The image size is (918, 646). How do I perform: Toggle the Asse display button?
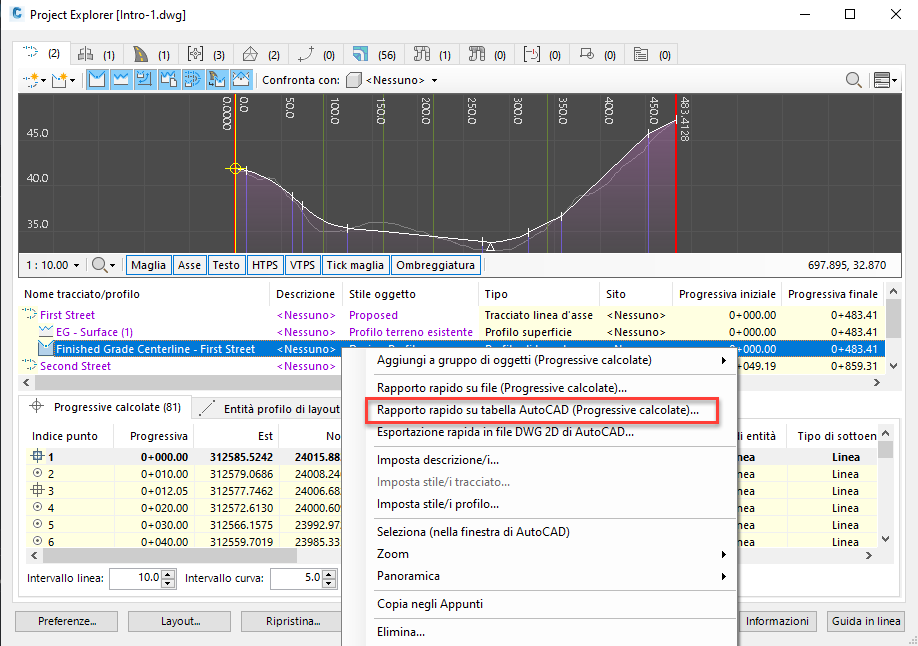(189, 265)
